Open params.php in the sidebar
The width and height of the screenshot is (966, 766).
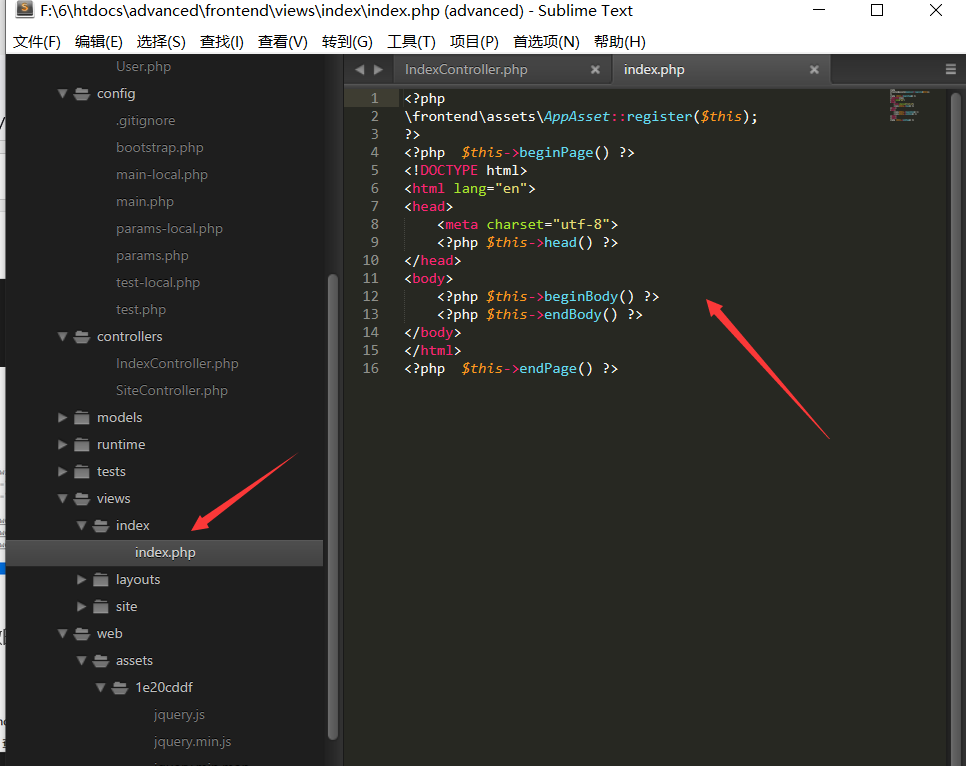152,256
